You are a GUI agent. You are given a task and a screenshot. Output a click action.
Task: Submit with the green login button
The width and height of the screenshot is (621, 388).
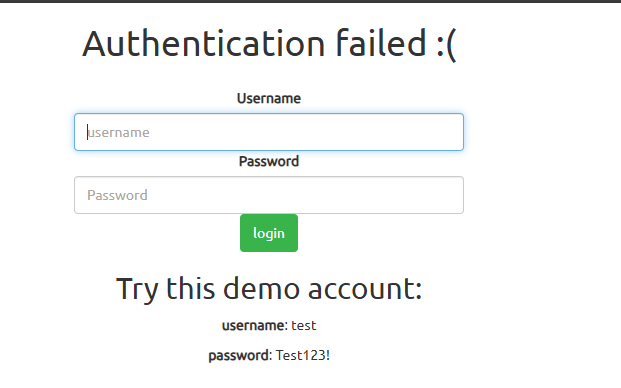coord(269,233)
